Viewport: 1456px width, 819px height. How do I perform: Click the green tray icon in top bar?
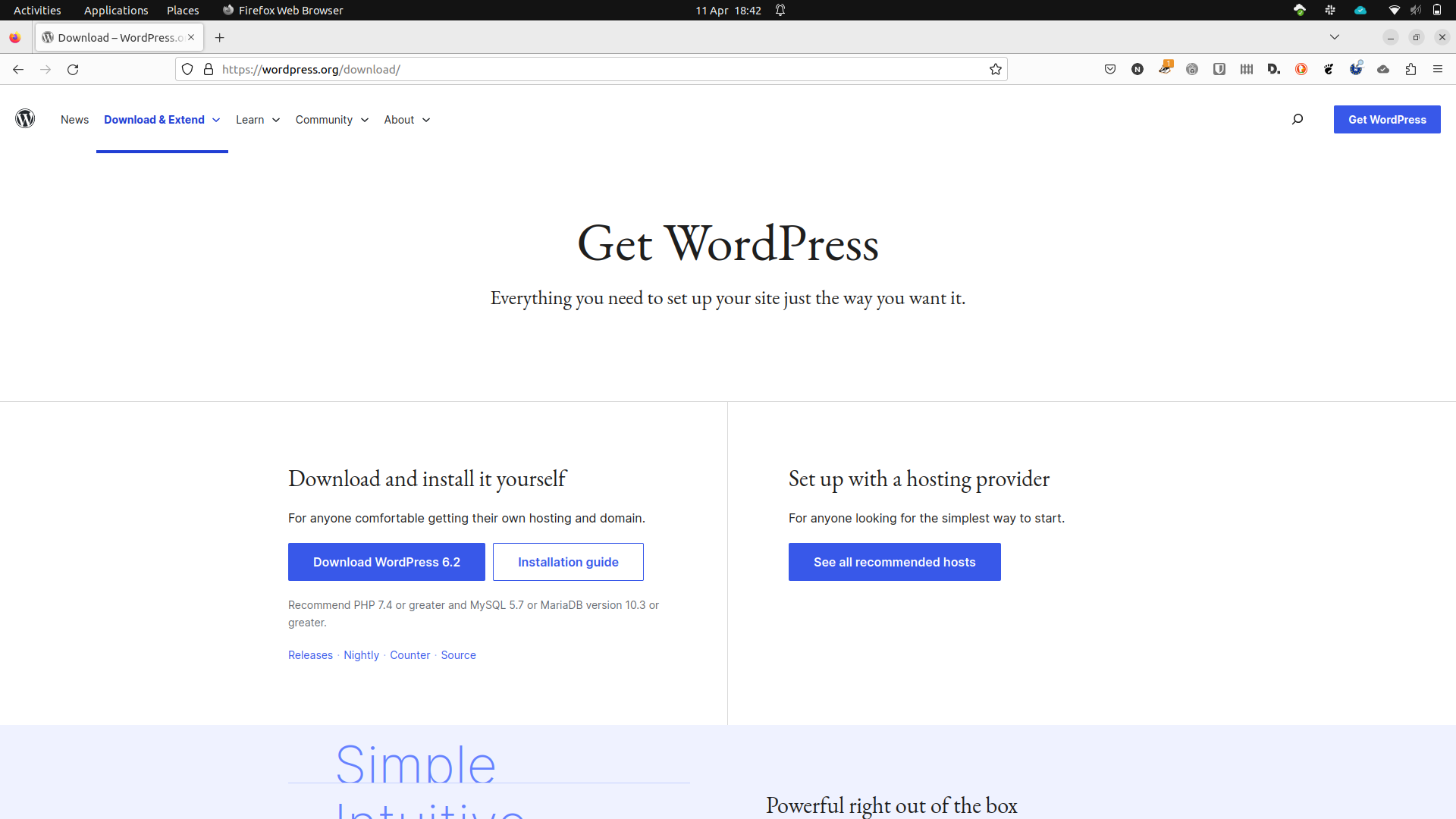coord(1300,10)
